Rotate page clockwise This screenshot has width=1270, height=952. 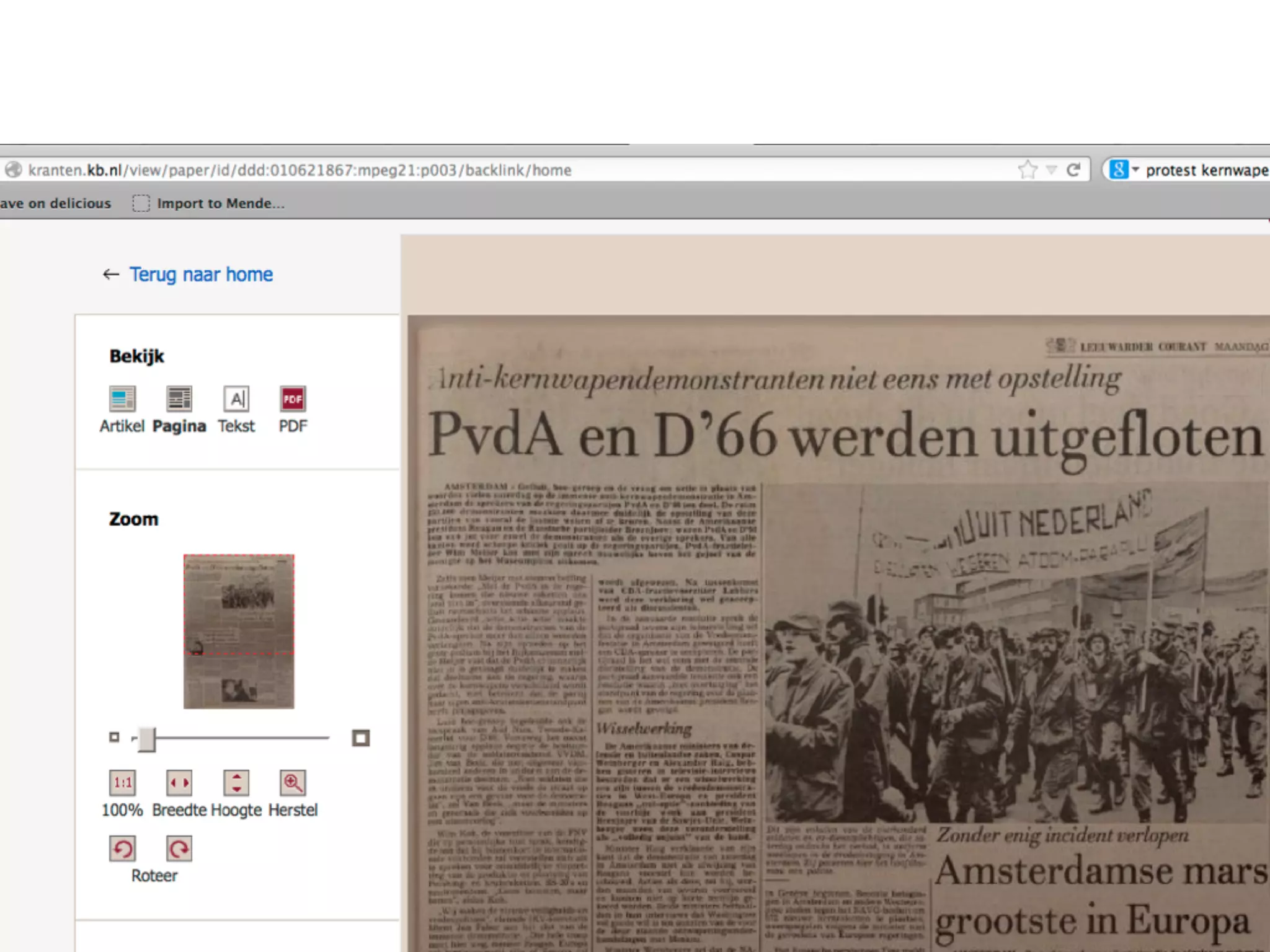[x=179, y=848]
